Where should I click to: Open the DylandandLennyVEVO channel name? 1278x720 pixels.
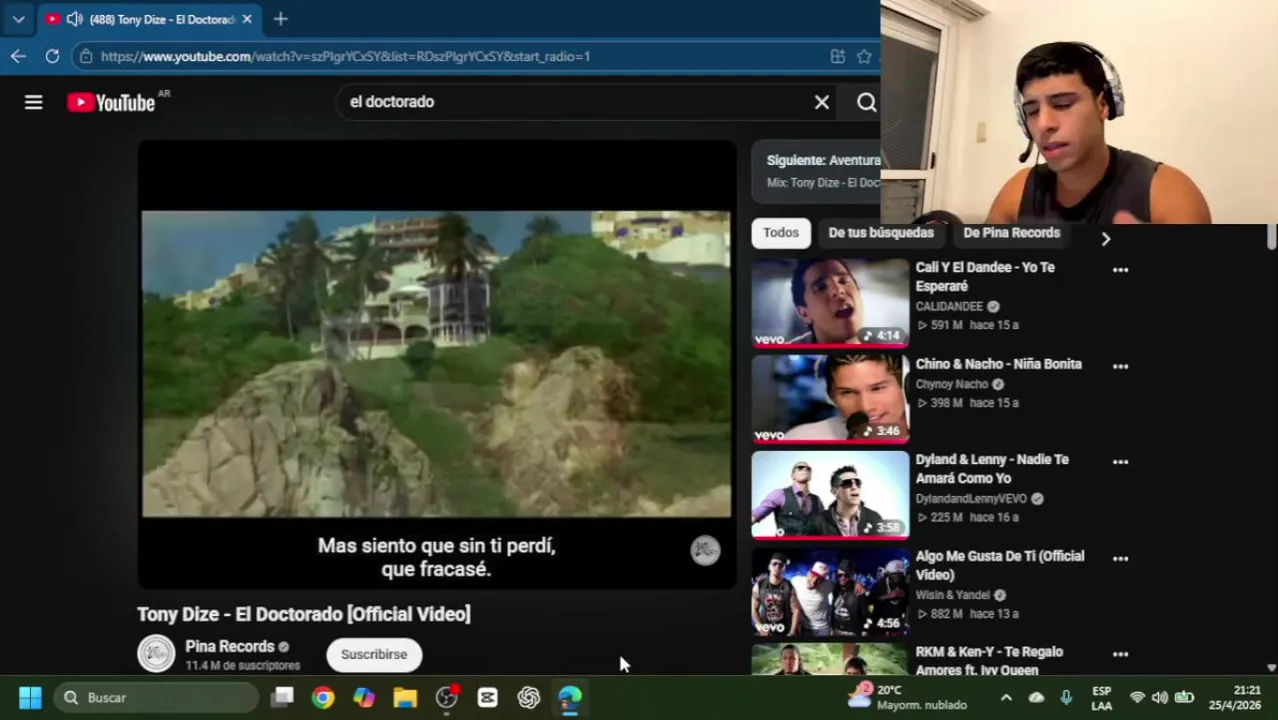pos(971,498)
